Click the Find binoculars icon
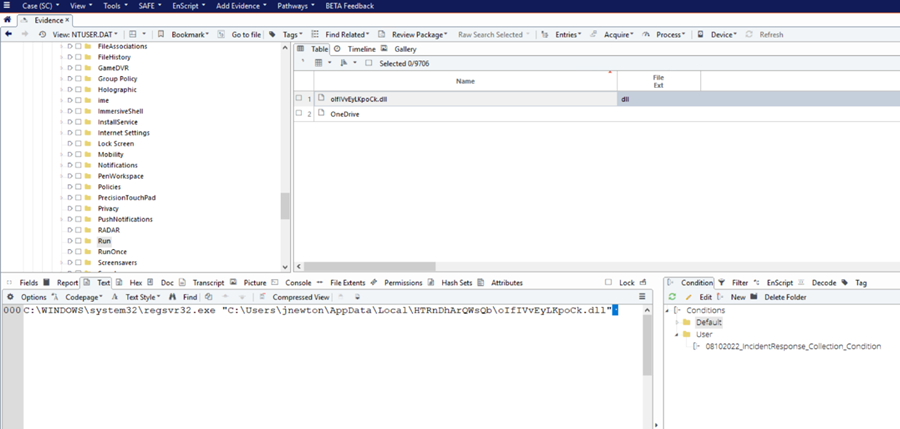900x429 pixels. pyautogui.click(x=172, y=297)
